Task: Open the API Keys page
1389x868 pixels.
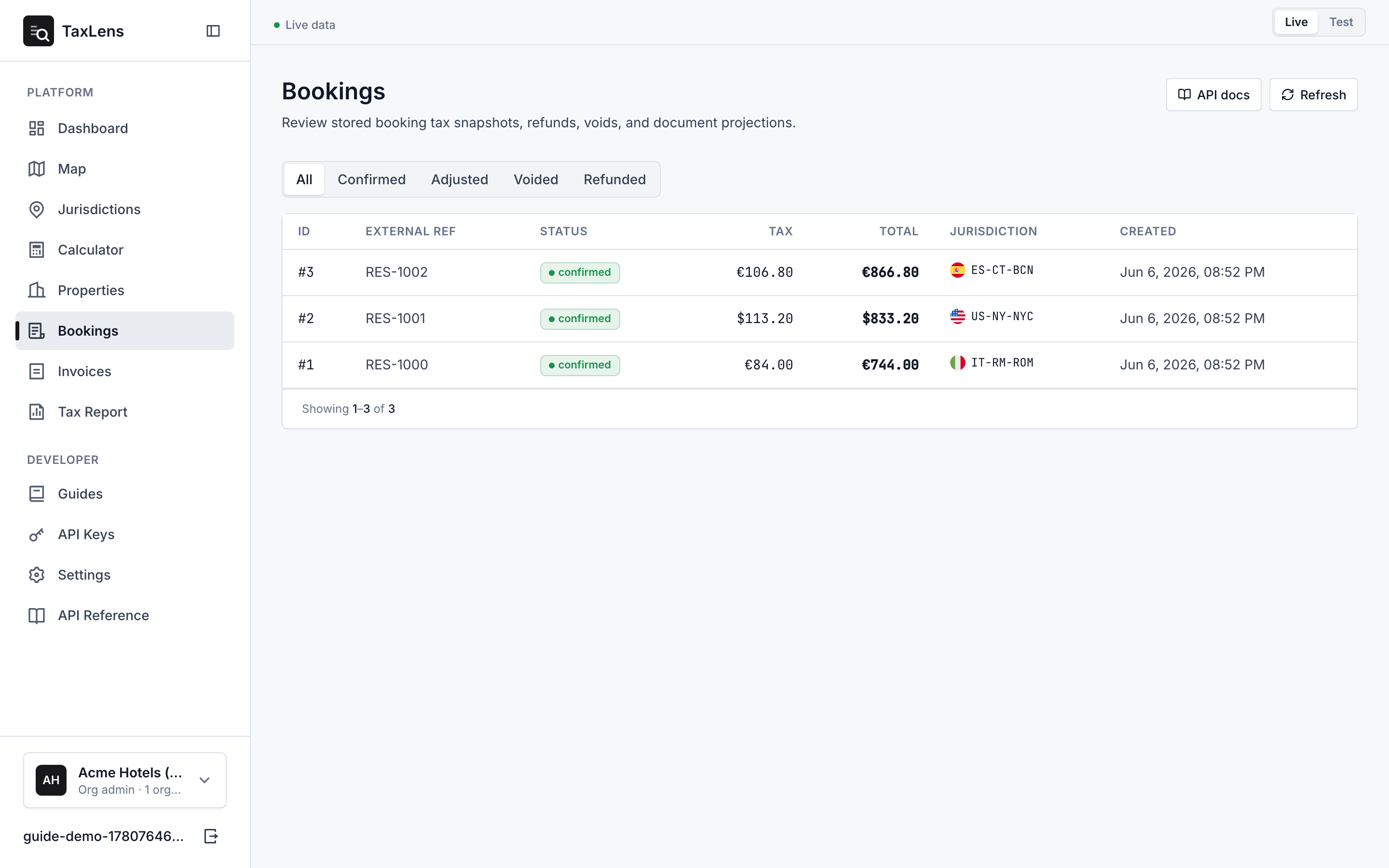Action: pyautogui.click(x=124, y=534)
